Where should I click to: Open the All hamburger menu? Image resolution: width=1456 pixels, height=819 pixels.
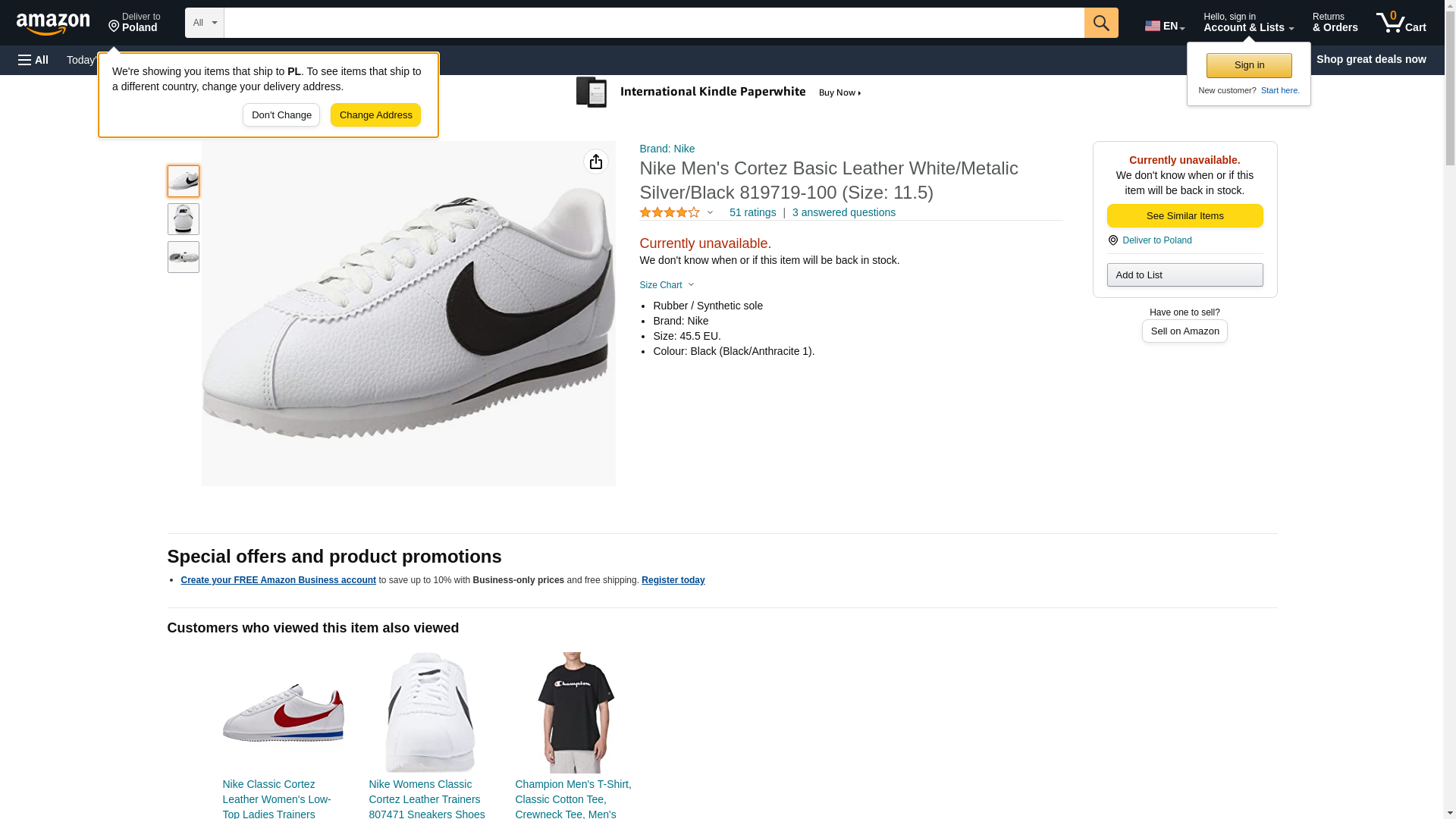[x=33, y=60]
